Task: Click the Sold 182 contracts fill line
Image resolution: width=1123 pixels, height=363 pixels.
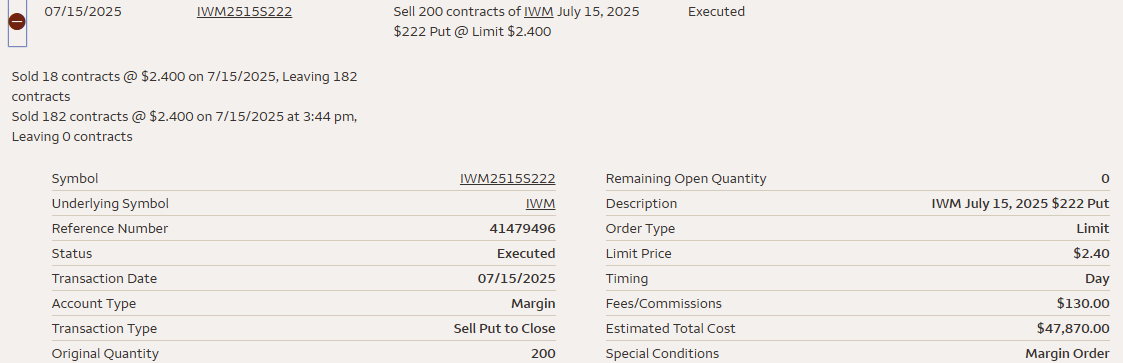Action: 184,126
